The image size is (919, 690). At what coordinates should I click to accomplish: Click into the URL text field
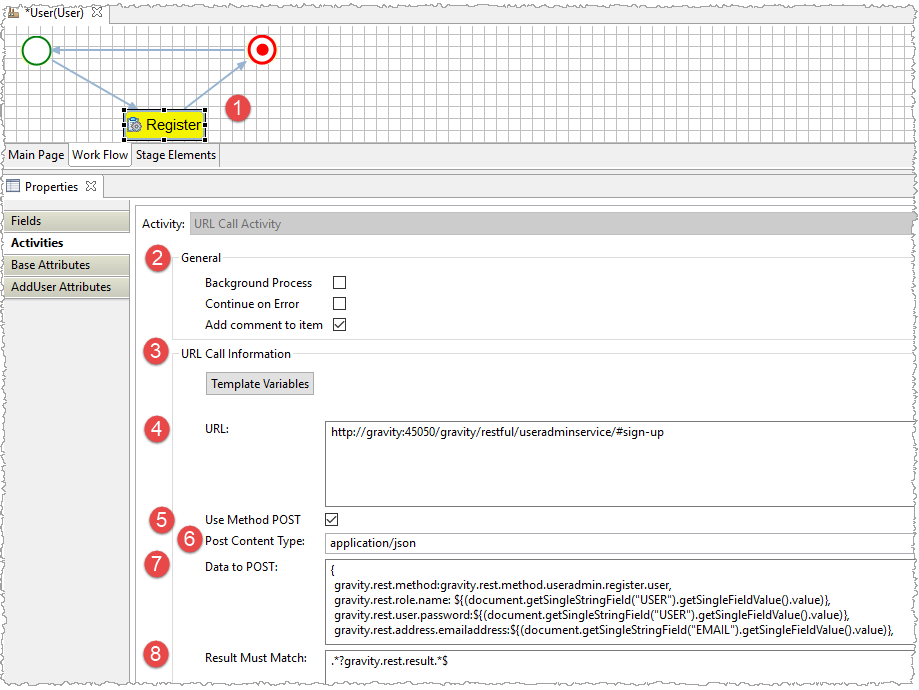click(618, 463)
